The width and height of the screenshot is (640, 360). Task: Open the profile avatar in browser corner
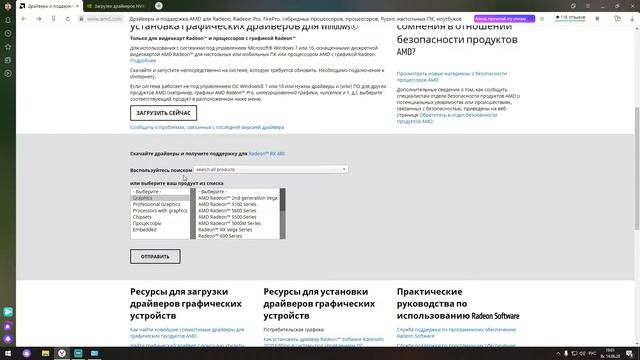[x=8, y=6]
